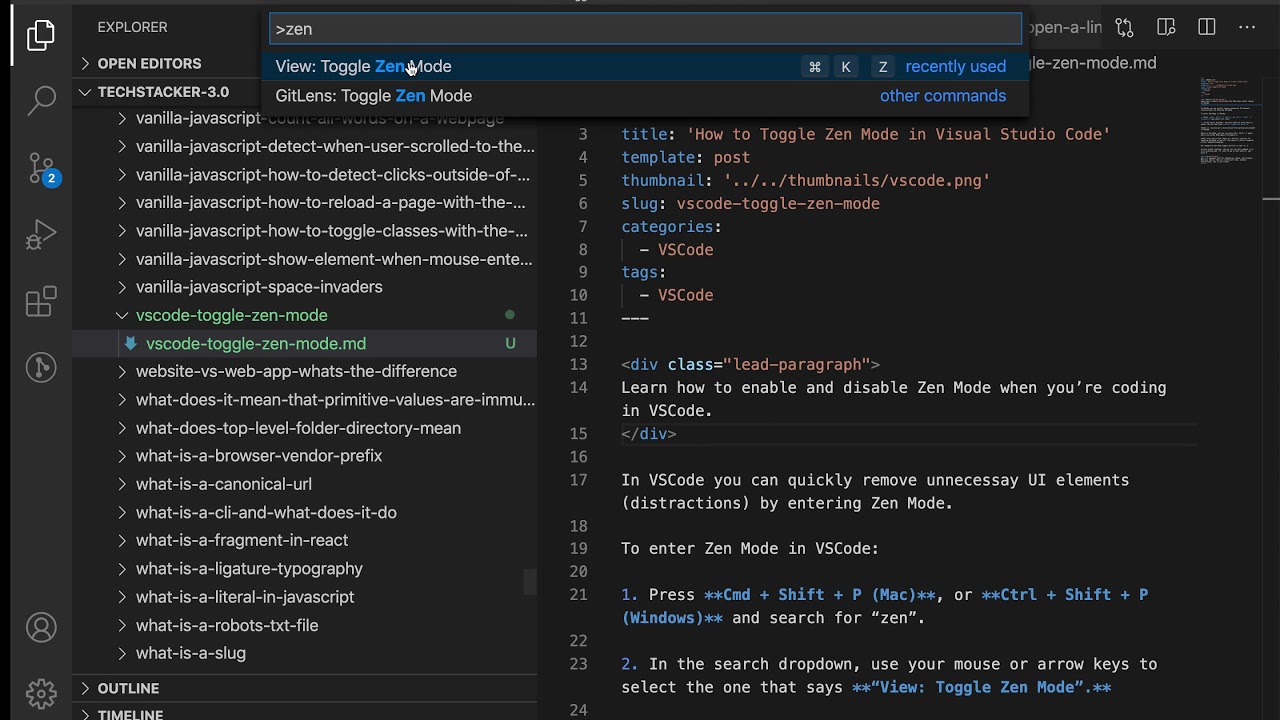Viewport: 1280px width, 720px height.
Task: Open the GitLens view icon
Action: [41, 368]
